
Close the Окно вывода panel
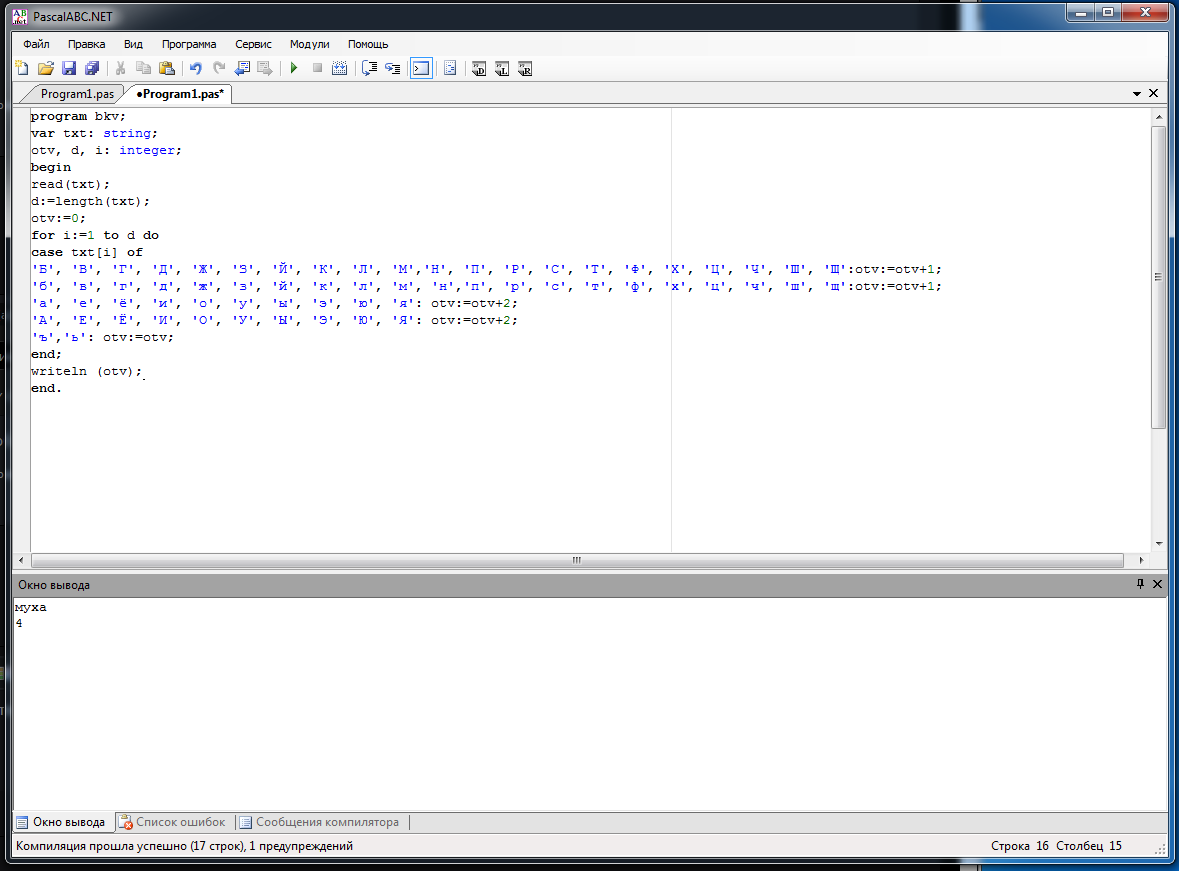tap(1158, 584)
